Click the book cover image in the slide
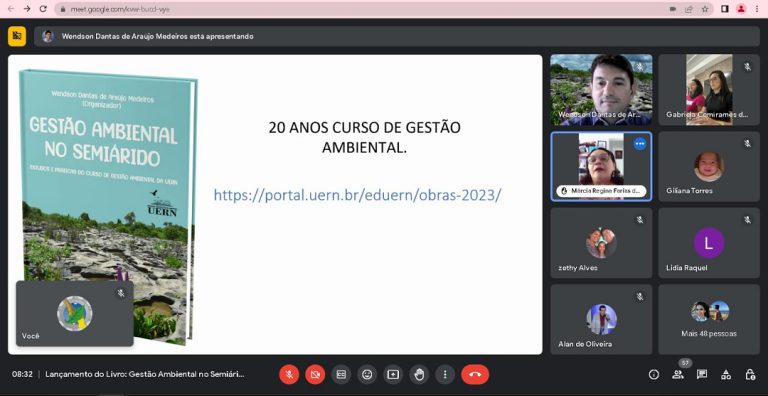768x396 pixels. coord(108,206)
